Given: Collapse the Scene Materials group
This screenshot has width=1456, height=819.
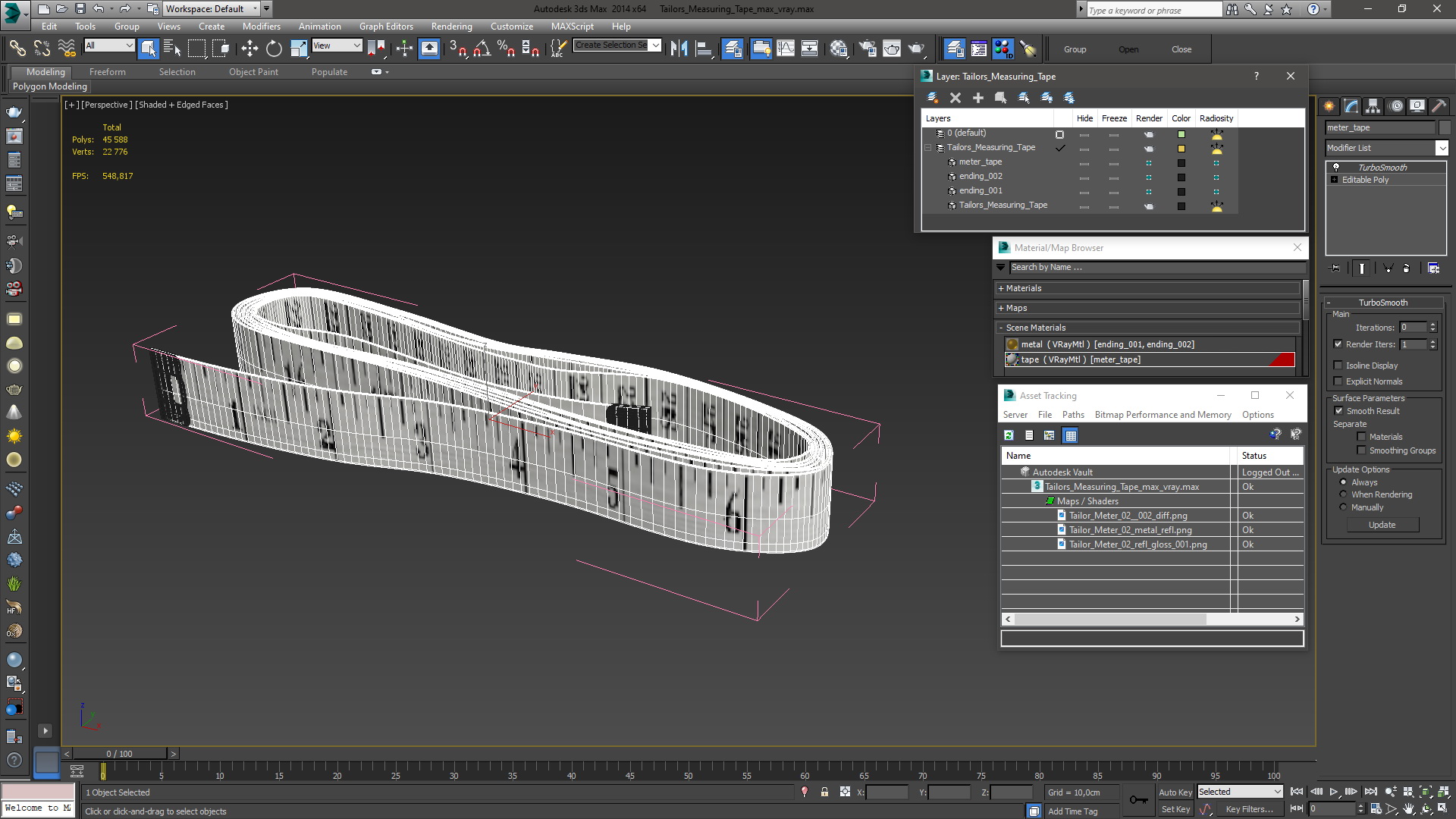Looking at the screenshot, I should [1147, 328].
